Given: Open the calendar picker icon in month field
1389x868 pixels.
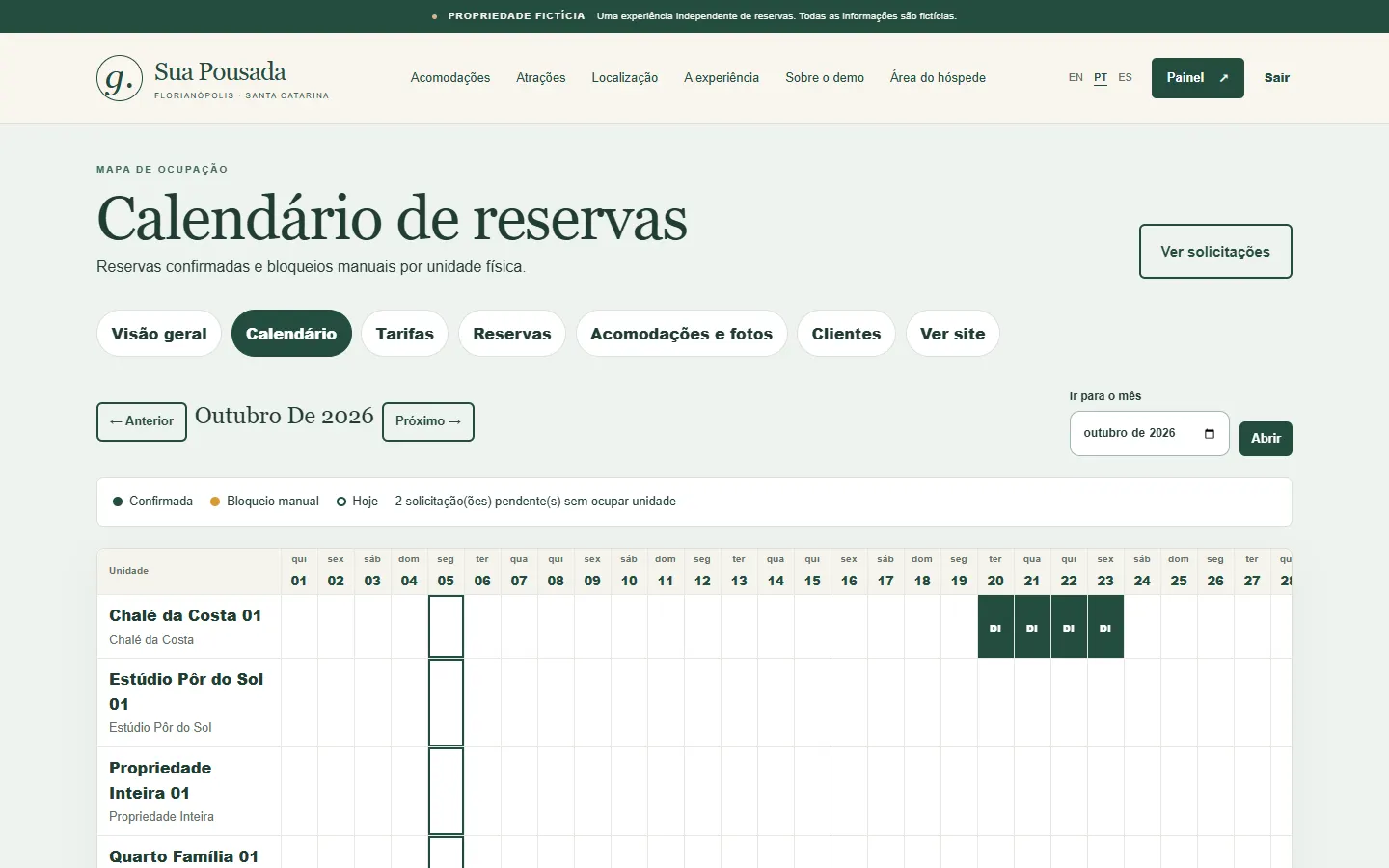Looking at the screenshot, I should pos(1210,433).
